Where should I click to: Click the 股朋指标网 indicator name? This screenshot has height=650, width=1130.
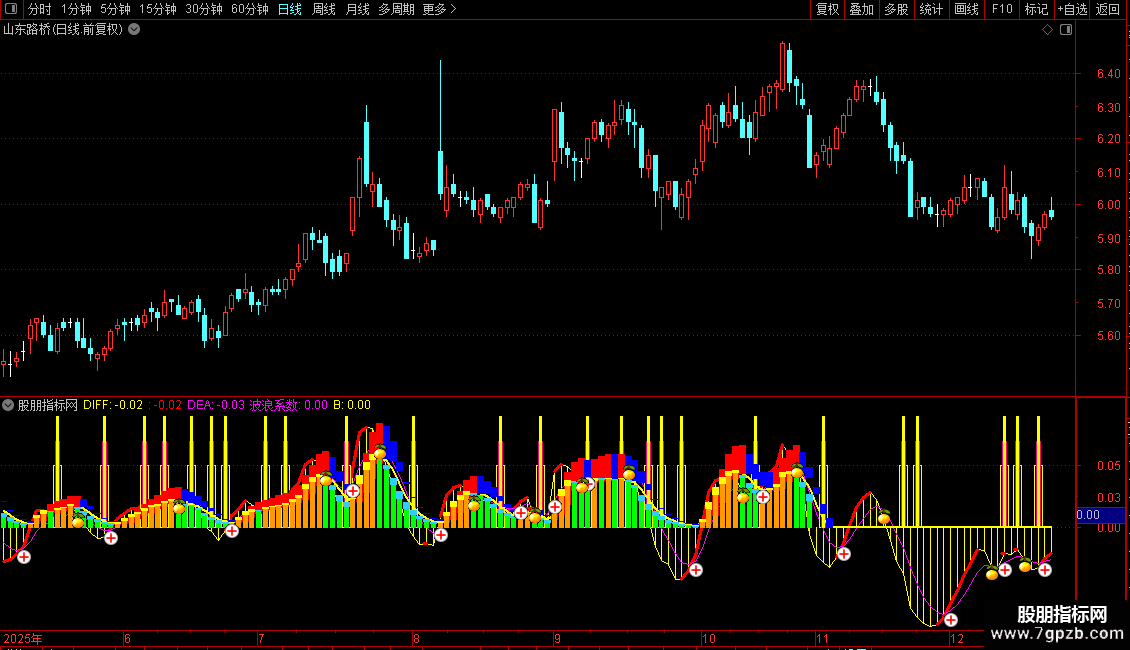click(48, 405)
